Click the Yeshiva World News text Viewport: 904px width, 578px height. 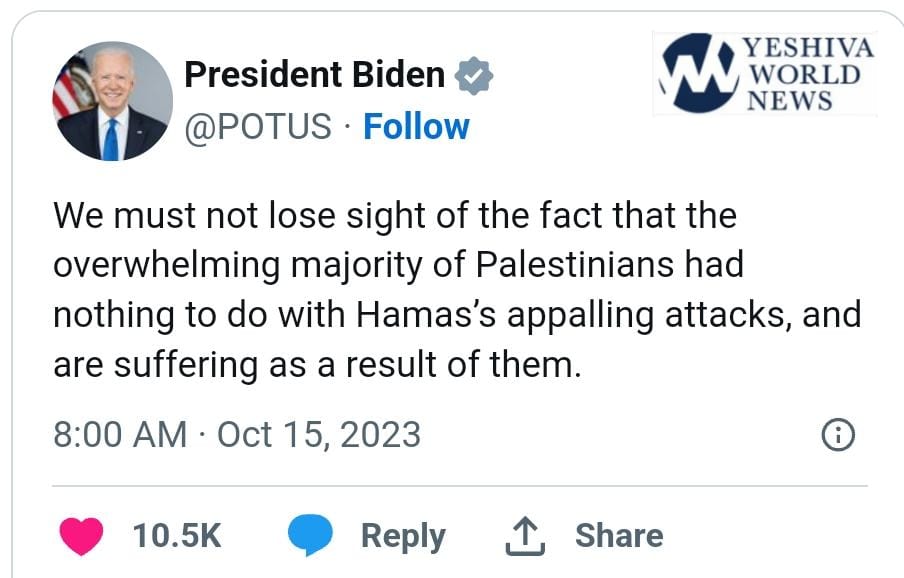tap(808, 74)
